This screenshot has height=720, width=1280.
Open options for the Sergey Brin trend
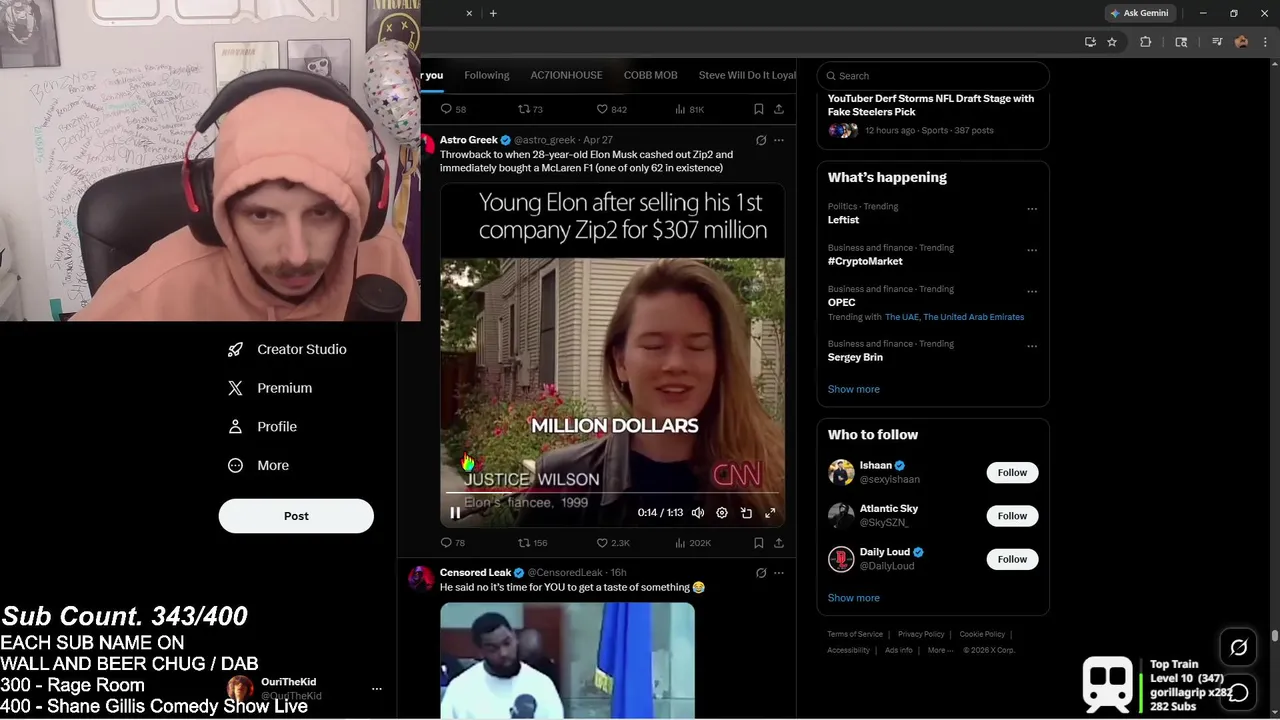(x=1032, y=347)
